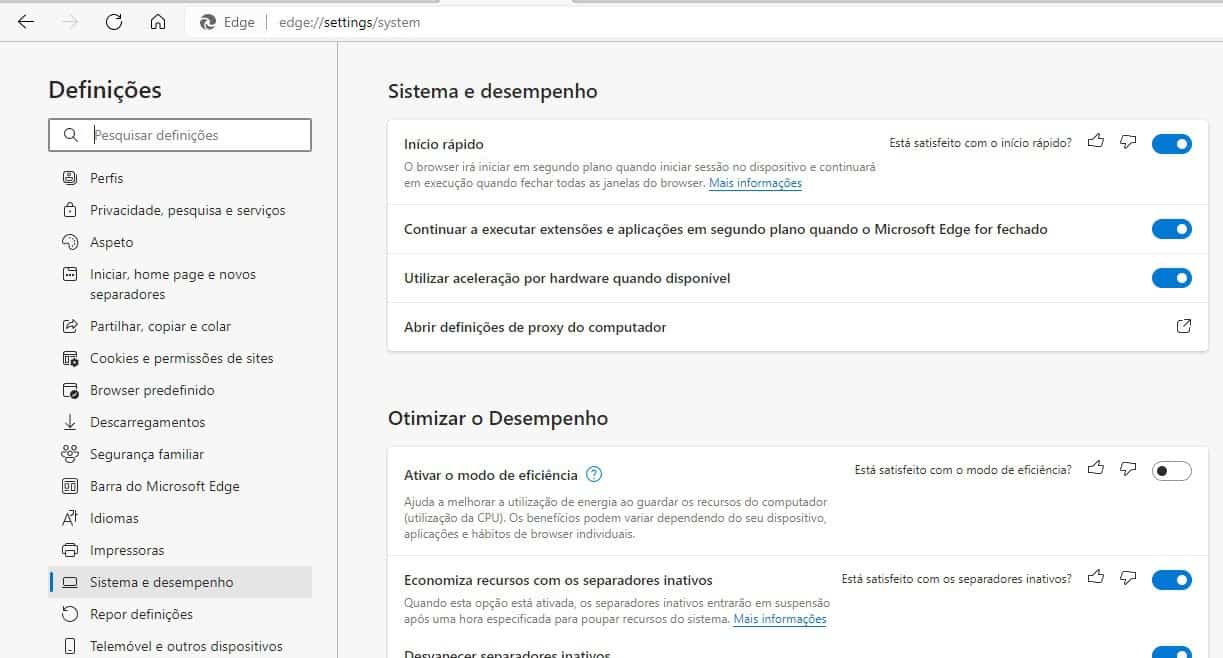Screen dimensions: 1223x658
Task: Click the browser back arrow
Action: coord(26,22)
